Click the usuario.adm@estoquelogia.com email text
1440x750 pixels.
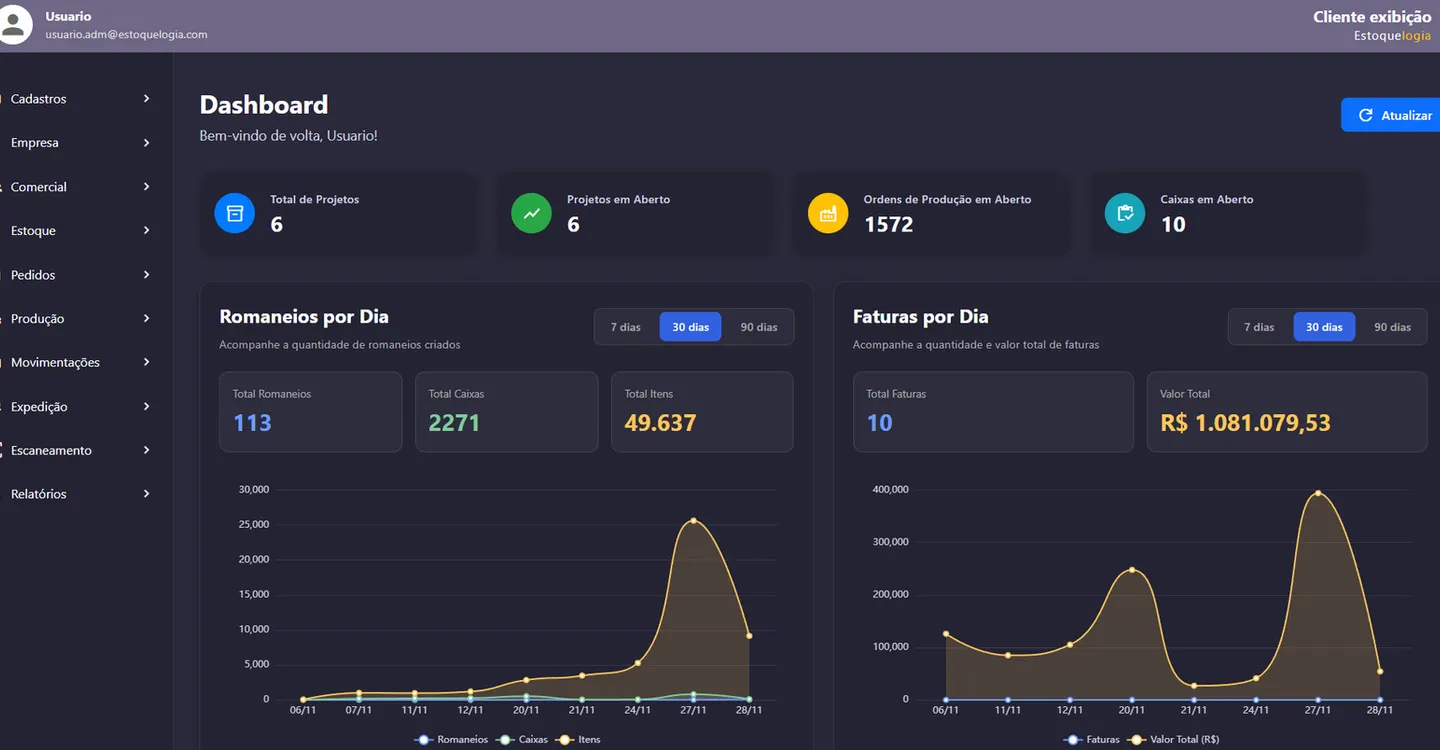126,34
